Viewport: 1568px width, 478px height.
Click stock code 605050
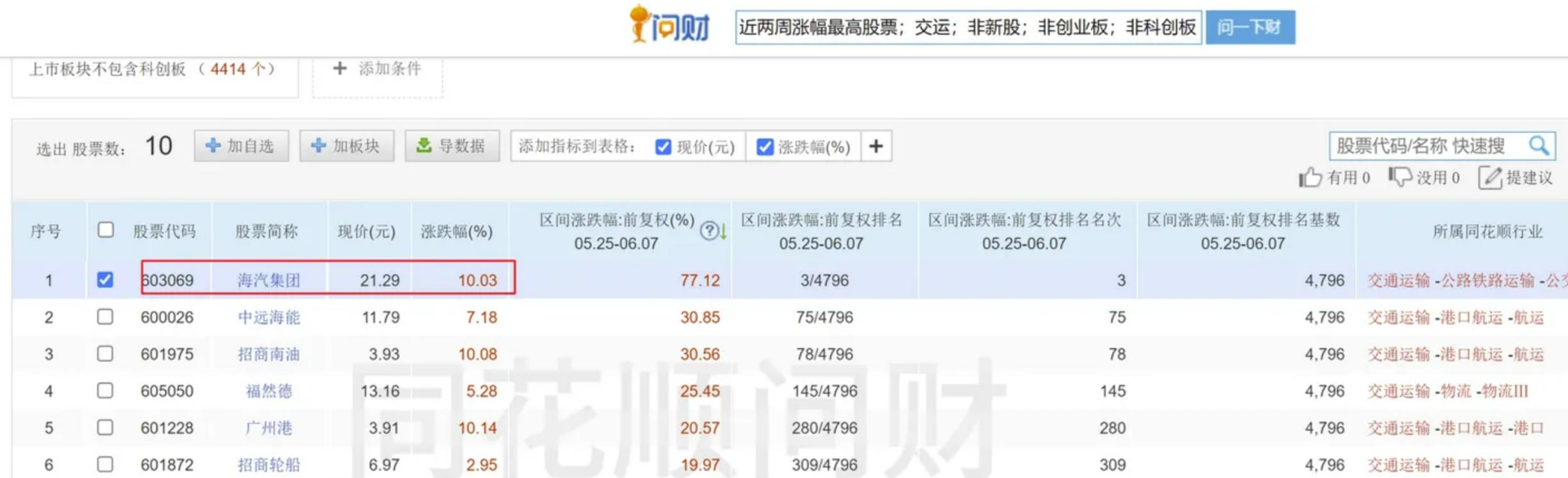click(x=167, y=391)
